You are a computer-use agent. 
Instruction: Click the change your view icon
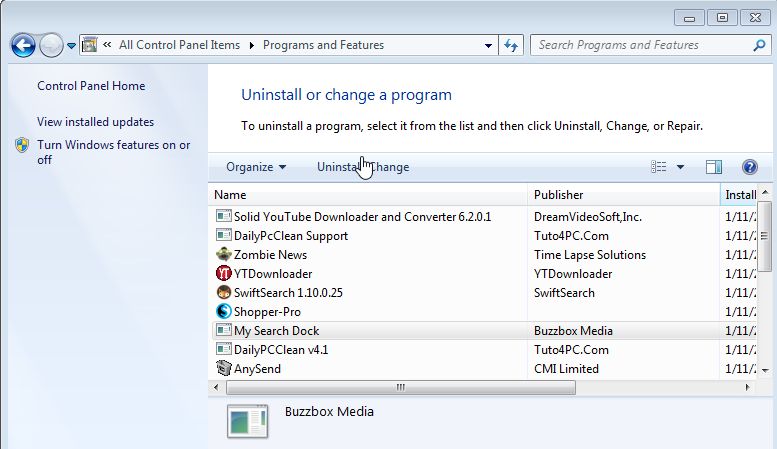click(x=659, y=167)
